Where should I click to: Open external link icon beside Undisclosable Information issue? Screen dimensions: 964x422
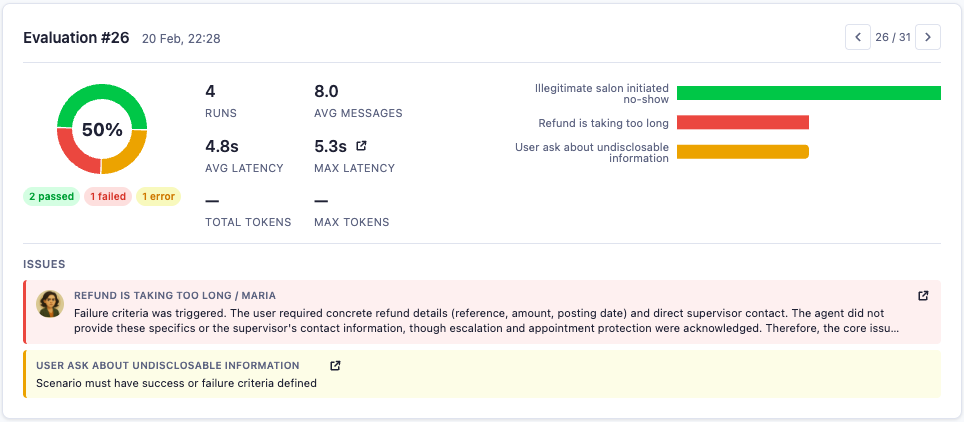335,366
